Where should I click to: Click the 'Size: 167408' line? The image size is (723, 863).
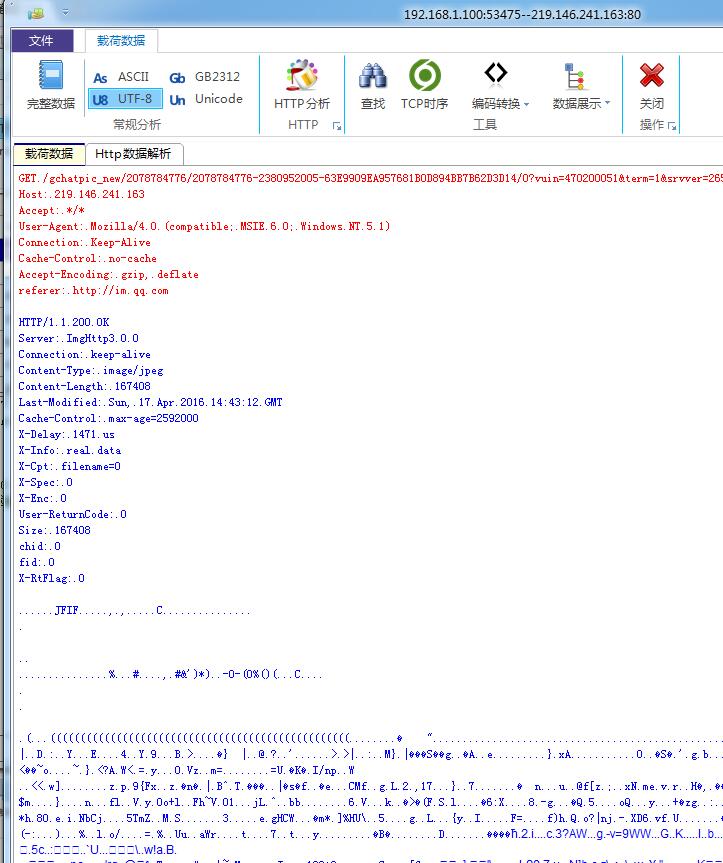54,529
